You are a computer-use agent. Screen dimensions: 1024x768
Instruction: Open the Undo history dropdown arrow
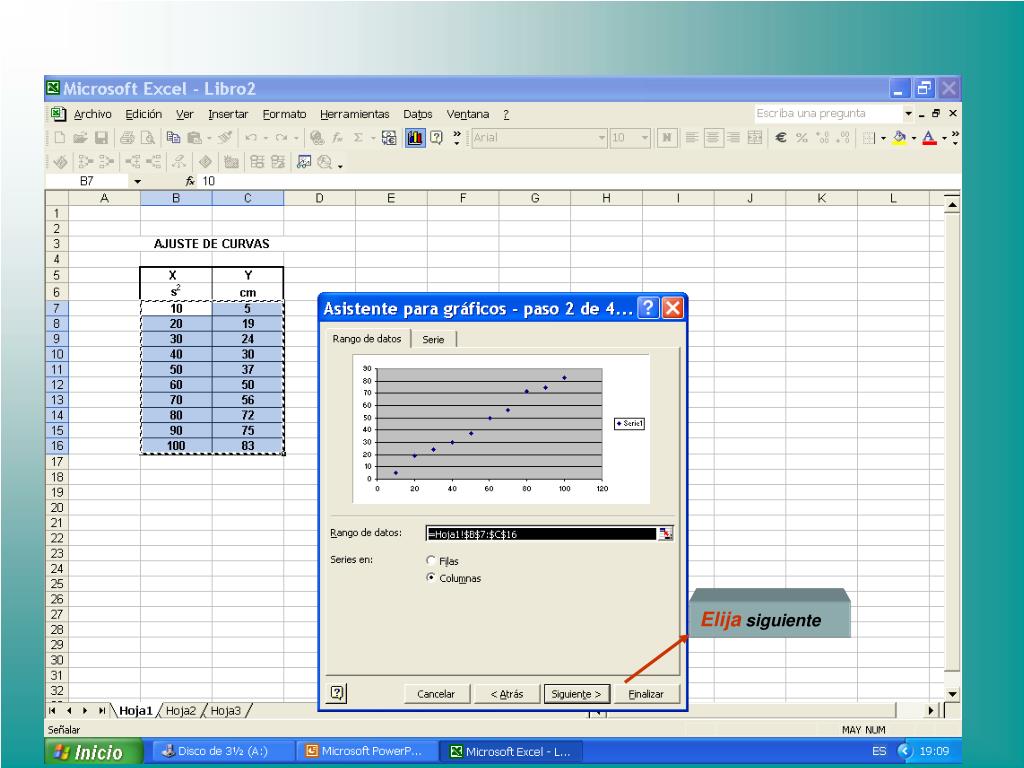(x=265, y=138)
